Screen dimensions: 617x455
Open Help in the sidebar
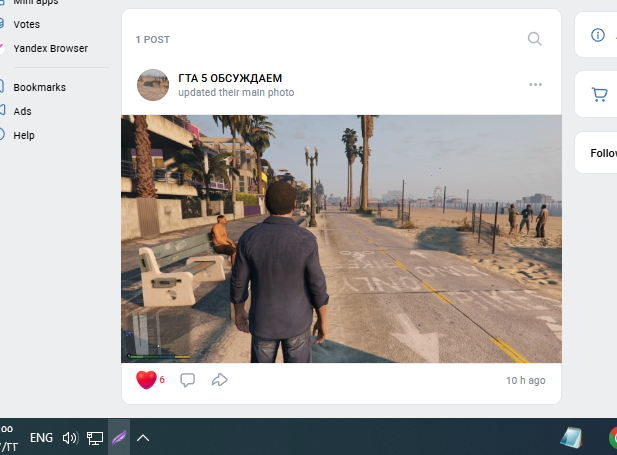pyautogui.click(x=24, y=135)
